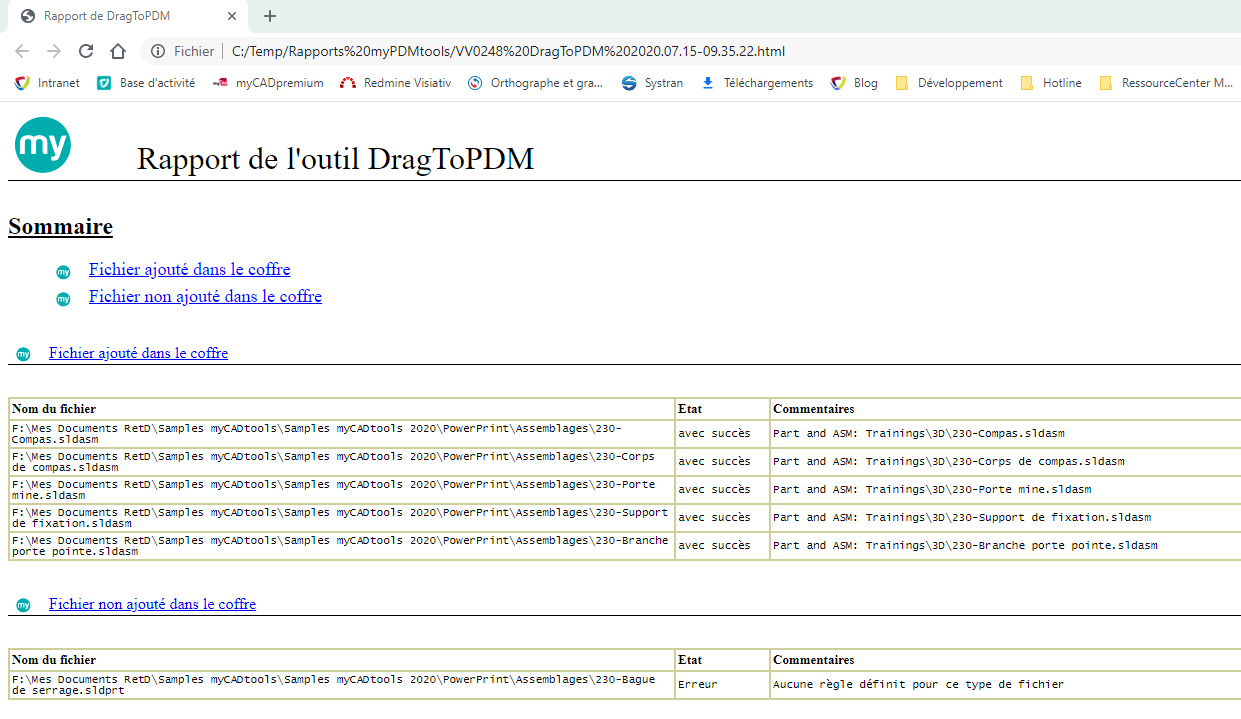Follow summary link Fichier ajouté dans le coffre

click(189, 269)
